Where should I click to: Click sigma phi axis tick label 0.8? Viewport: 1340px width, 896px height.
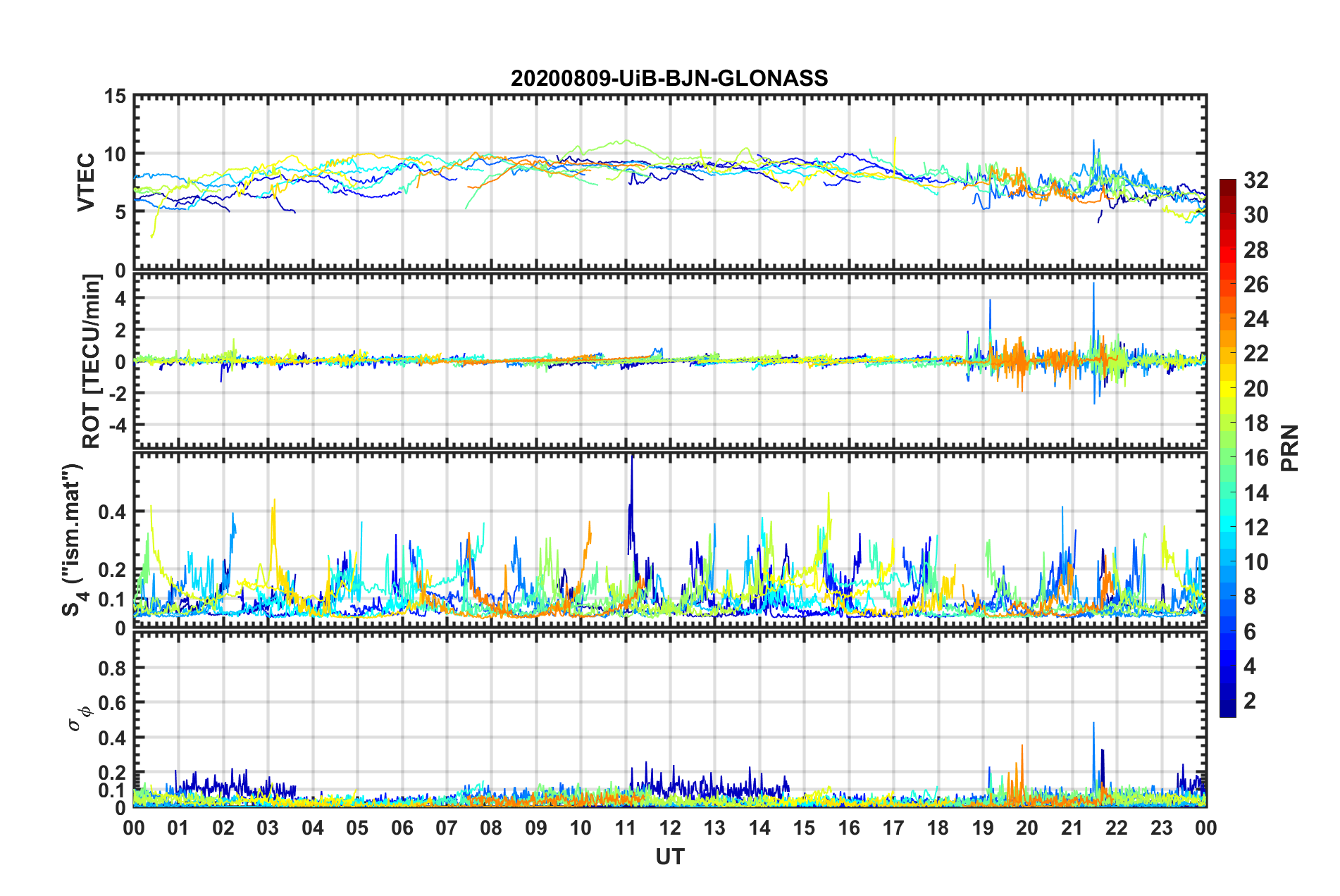113,668
